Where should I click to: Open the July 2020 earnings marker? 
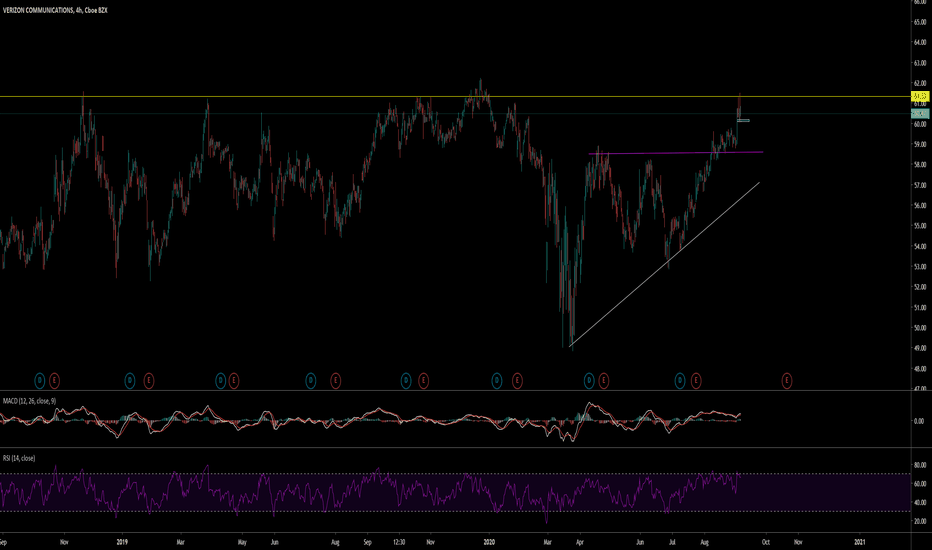(695, 381)
